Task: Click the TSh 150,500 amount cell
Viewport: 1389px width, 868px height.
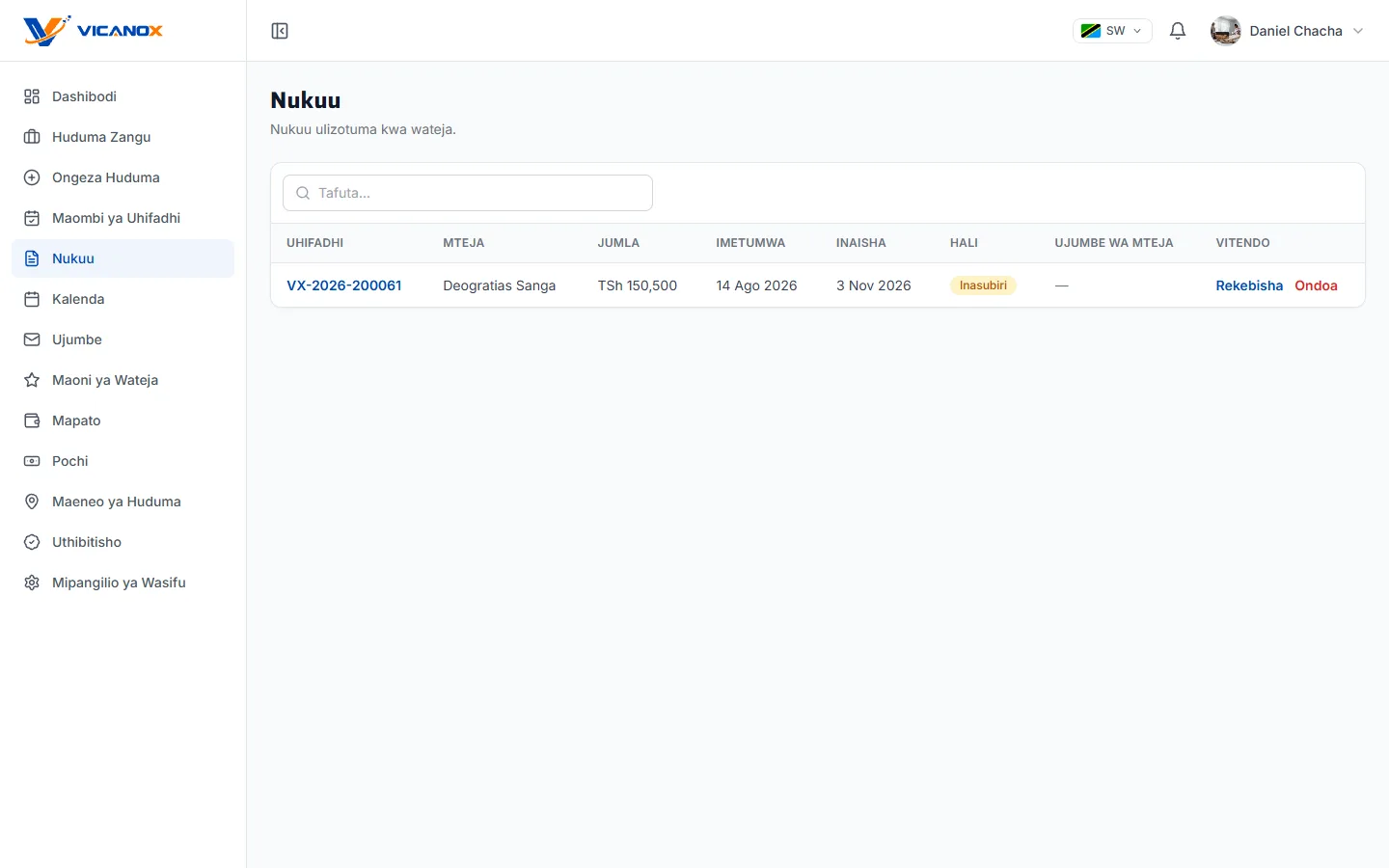Action: [x=638, y=285]
